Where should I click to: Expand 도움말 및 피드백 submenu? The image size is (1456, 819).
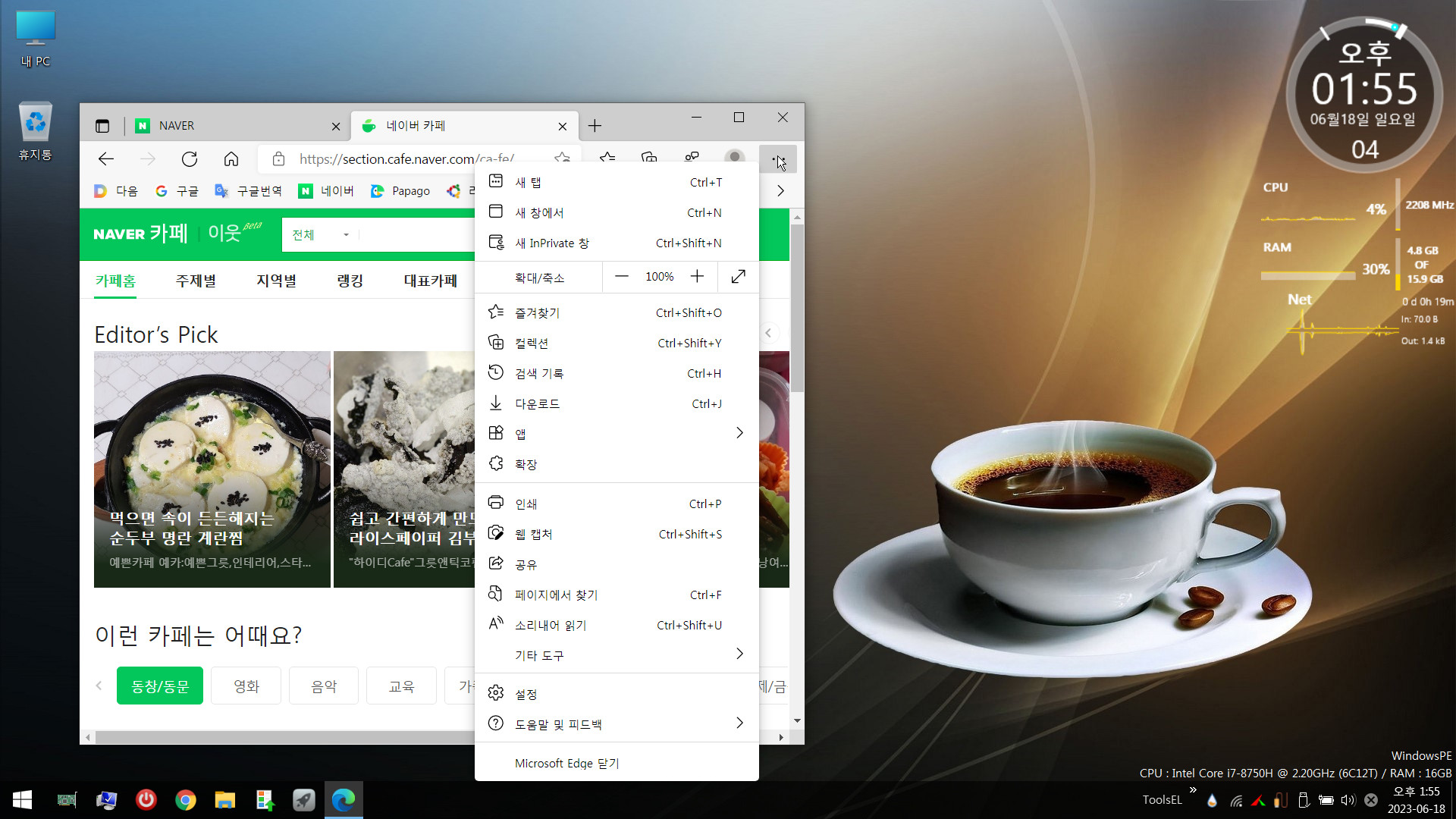617,724
